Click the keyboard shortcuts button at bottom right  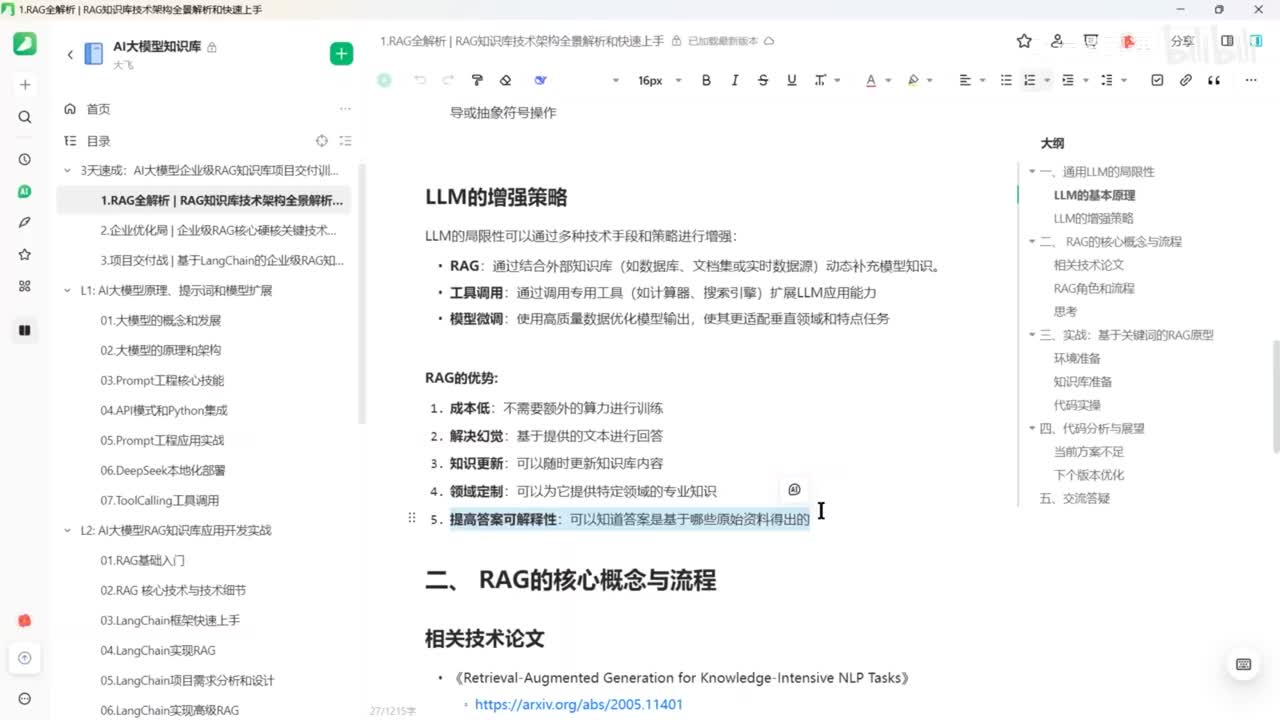(1243, 664)
